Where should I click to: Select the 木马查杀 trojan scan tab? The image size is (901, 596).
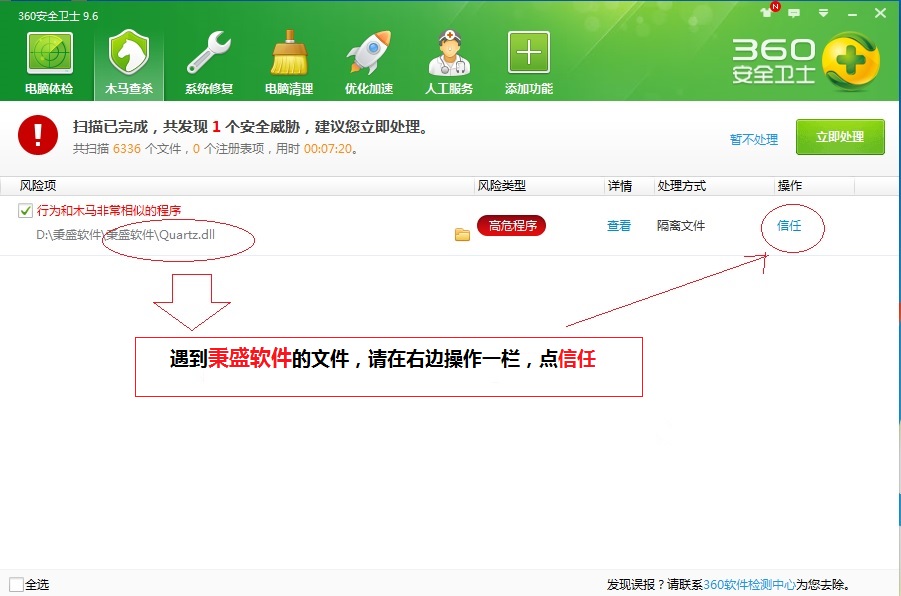(129, 63)
